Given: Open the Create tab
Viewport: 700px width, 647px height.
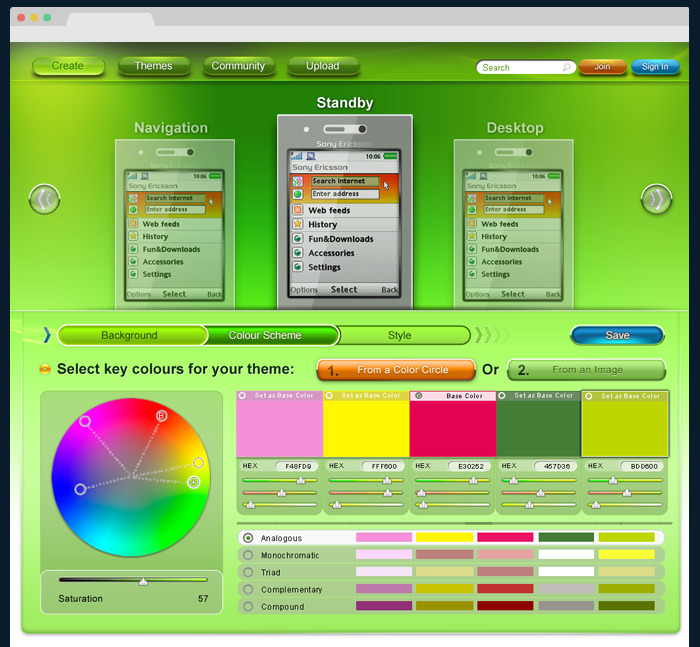Looking at the screenshot, I should (x=68, y=66).
